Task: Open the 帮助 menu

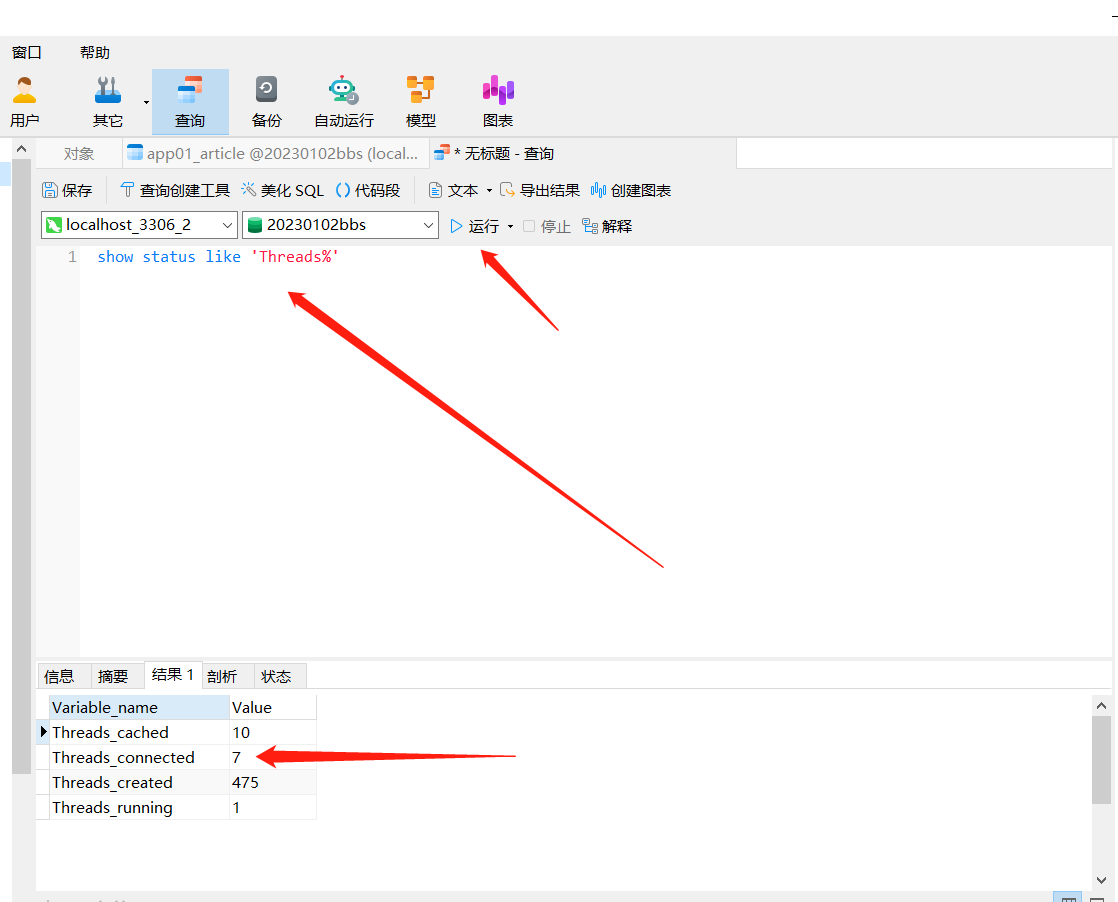Action: (x=95, y=52)
